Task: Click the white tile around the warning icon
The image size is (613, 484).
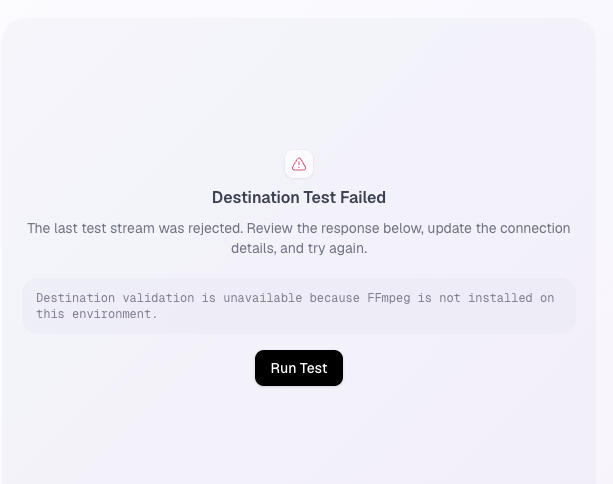Action: [x=299, y=164]
